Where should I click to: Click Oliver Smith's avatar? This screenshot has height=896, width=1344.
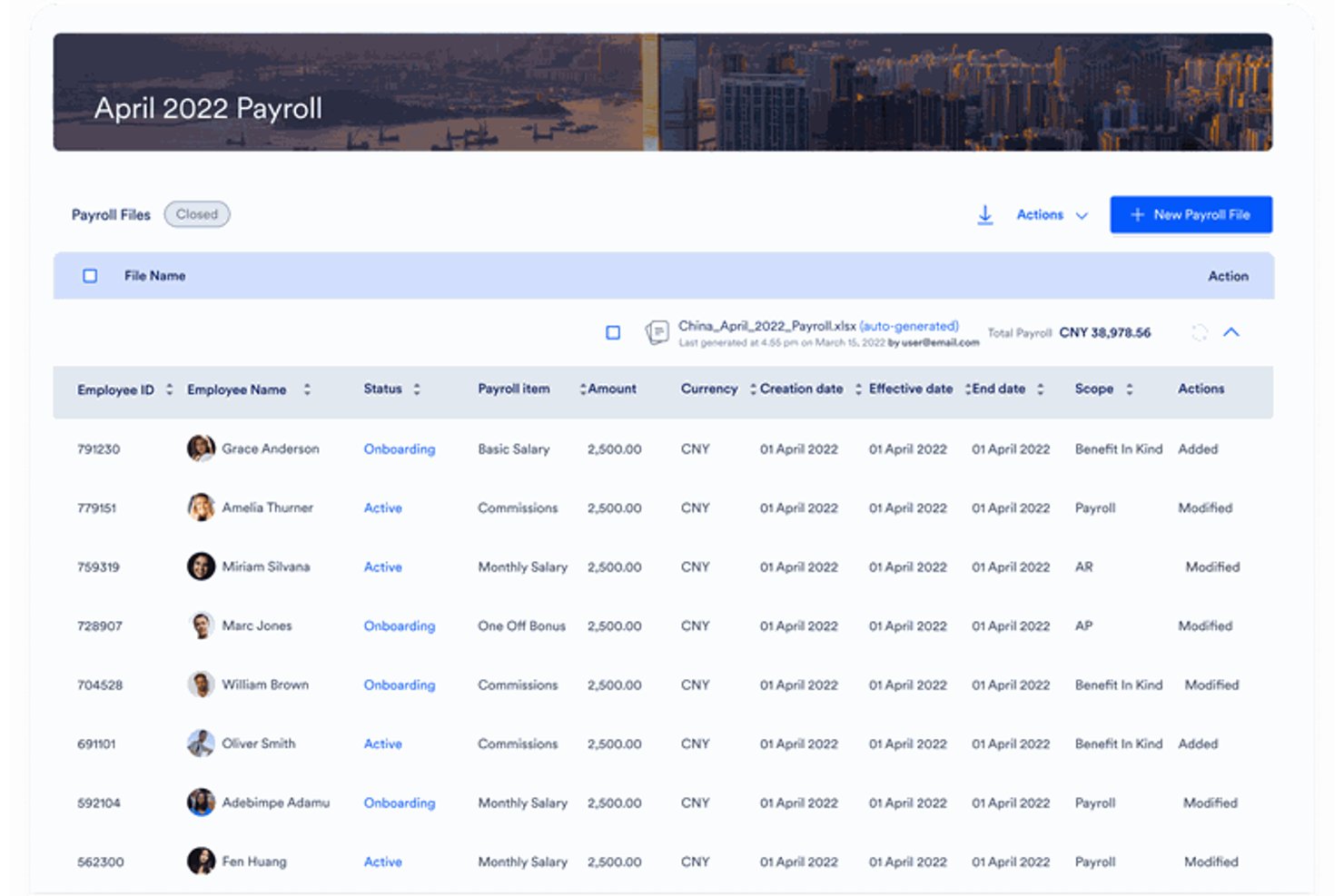[x=201, y=743]
